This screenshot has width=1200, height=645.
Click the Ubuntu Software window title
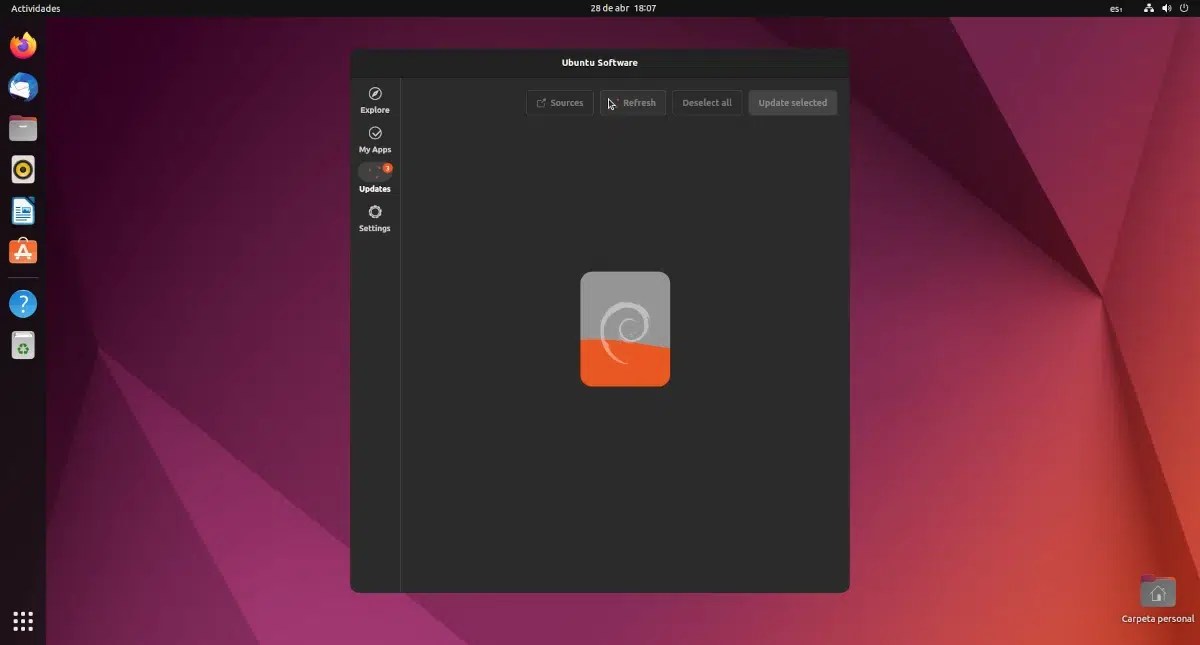tap(599, 63)
